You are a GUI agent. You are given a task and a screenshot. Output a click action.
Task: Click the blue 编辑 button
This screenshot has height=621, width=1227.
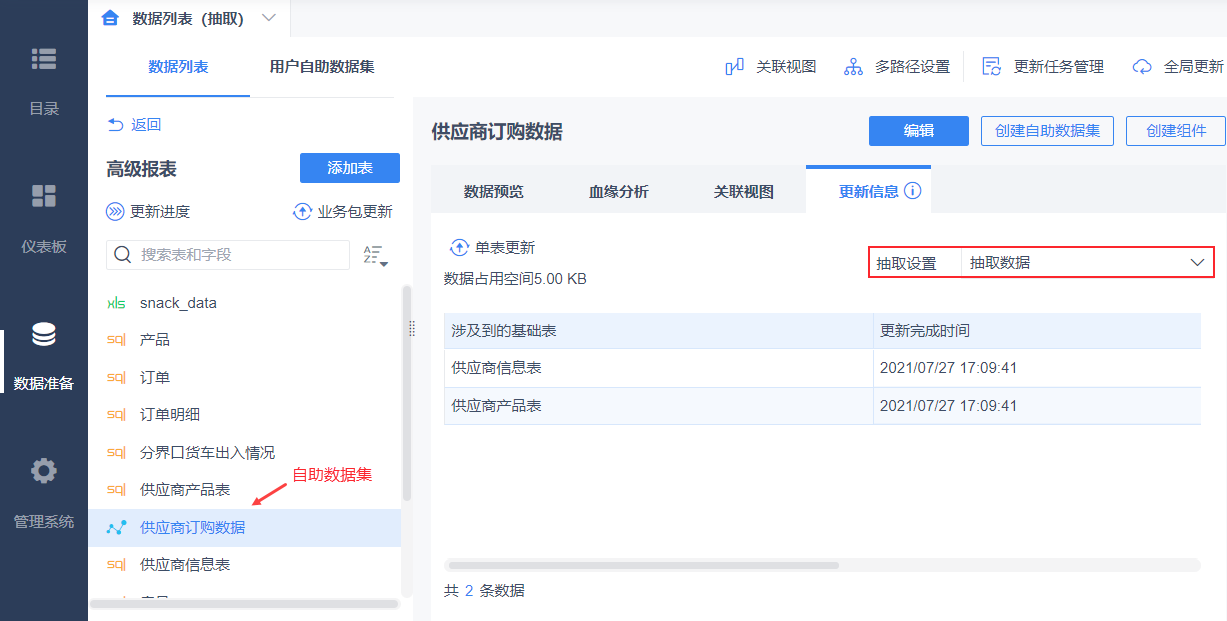tap(918, 131)
